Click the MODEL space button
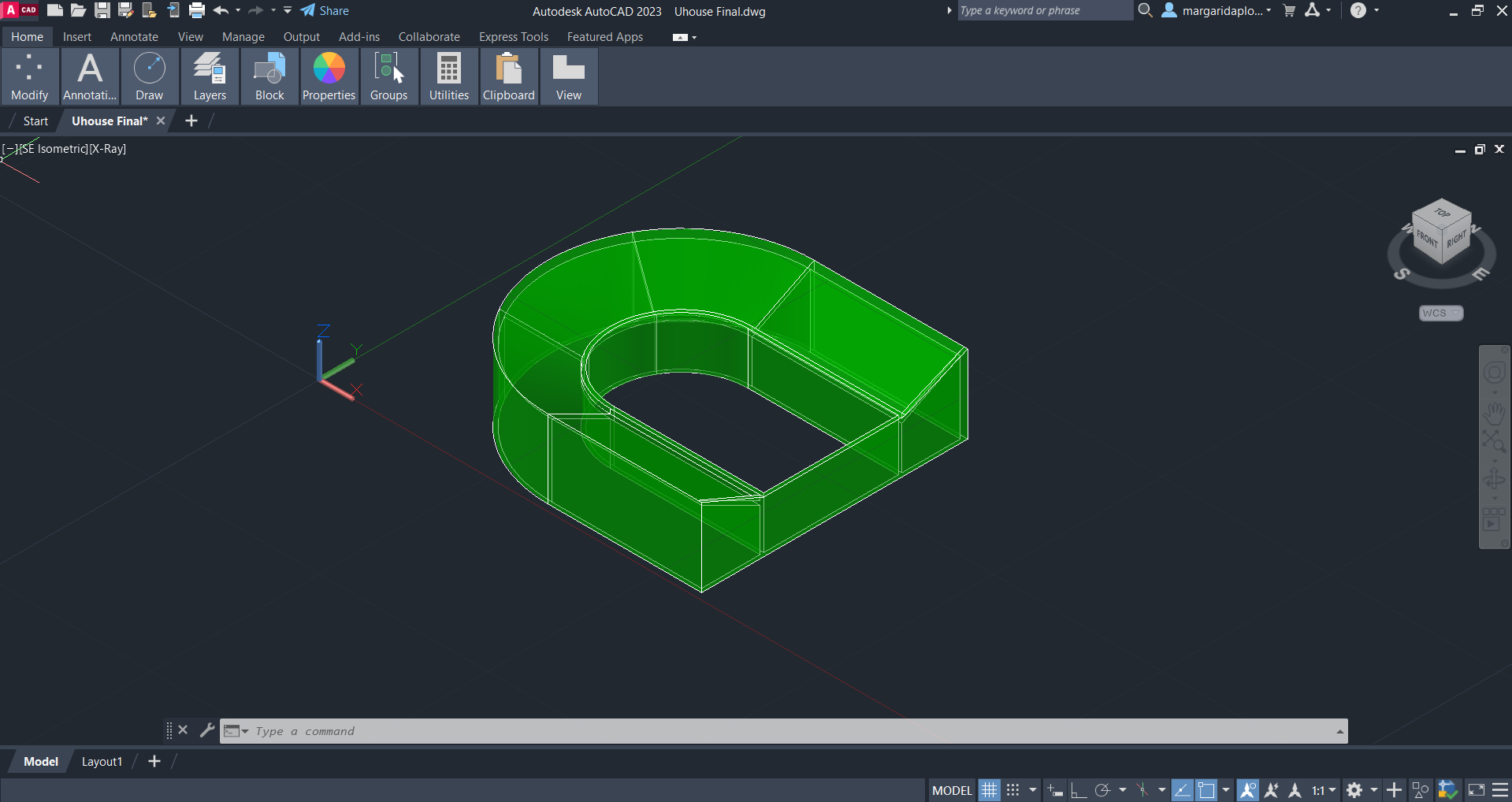Viewport: 1512px width, 802px height. pyautogui.click(x=952, y=790)
